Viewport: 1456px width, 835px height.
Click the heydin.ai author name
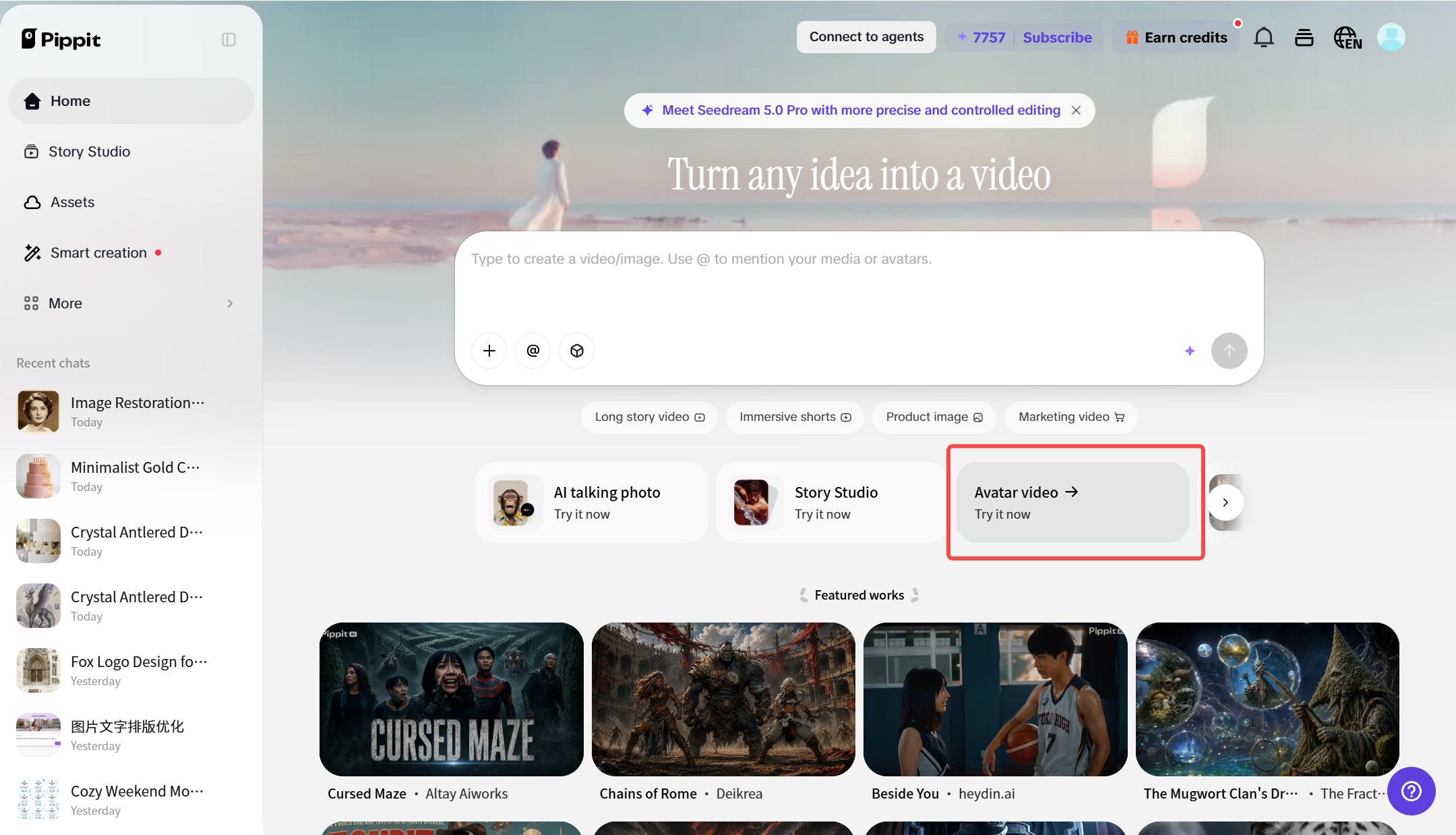click(x=986, y=794)
